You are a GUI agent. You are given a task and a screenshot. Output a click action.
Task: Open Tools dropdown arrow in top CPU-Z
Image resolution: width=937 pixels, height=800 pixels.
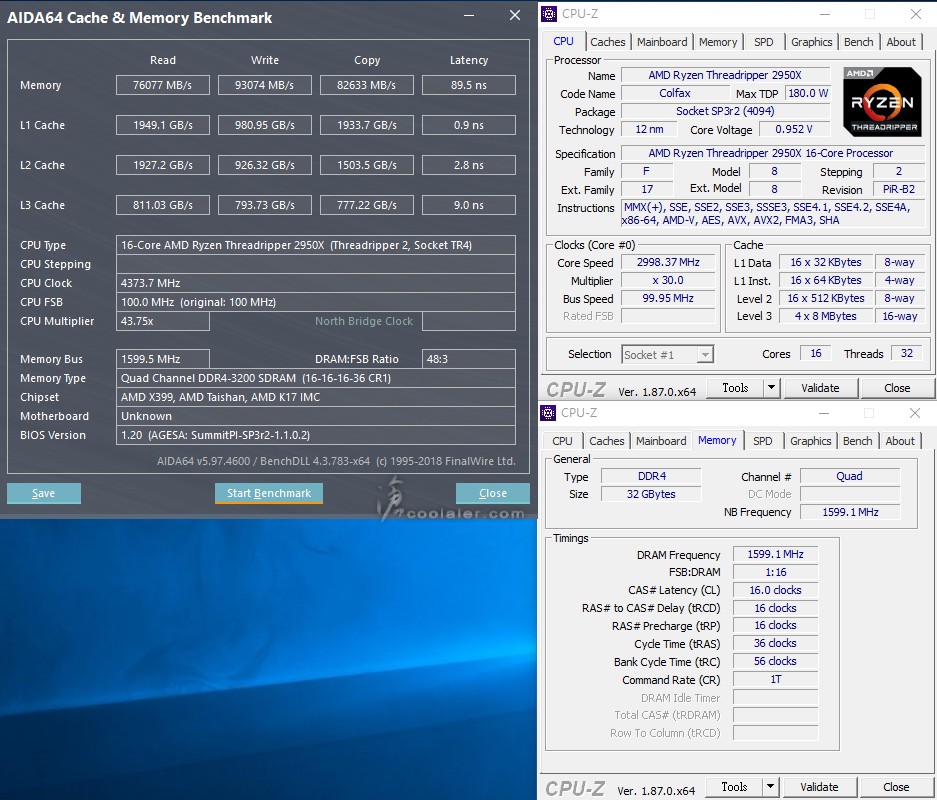[x=771, y=388]
